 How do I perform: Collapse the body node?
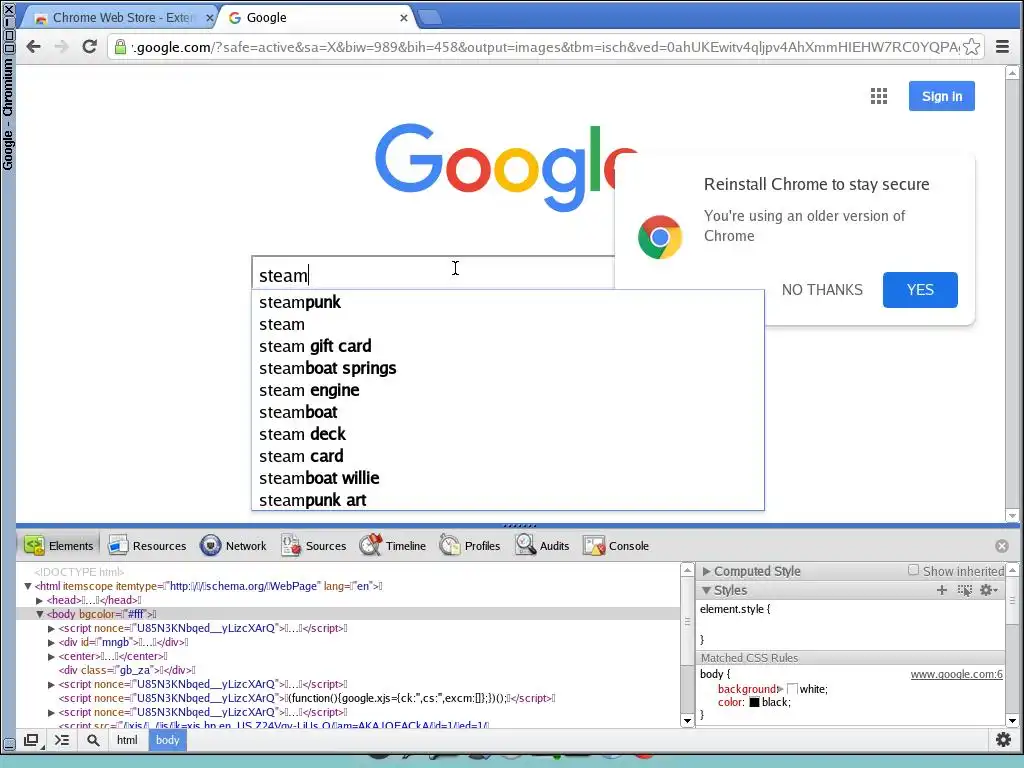coord(39,614)
